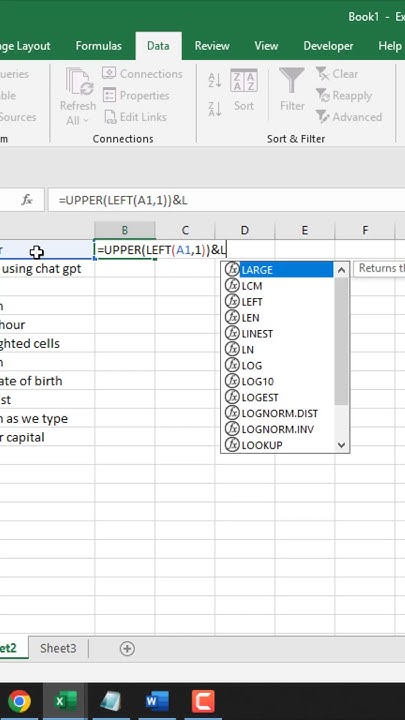The height and width of the screenshot is (720, 405).
Task: Choose LINEST in the autocomplete list
Action: [279, 333]
